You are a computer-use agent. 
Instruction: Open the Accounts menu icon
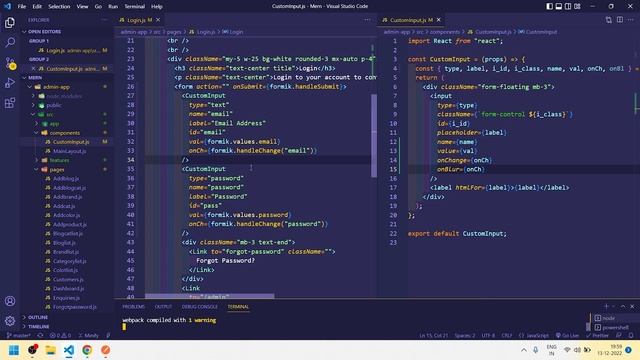(10, 301)
